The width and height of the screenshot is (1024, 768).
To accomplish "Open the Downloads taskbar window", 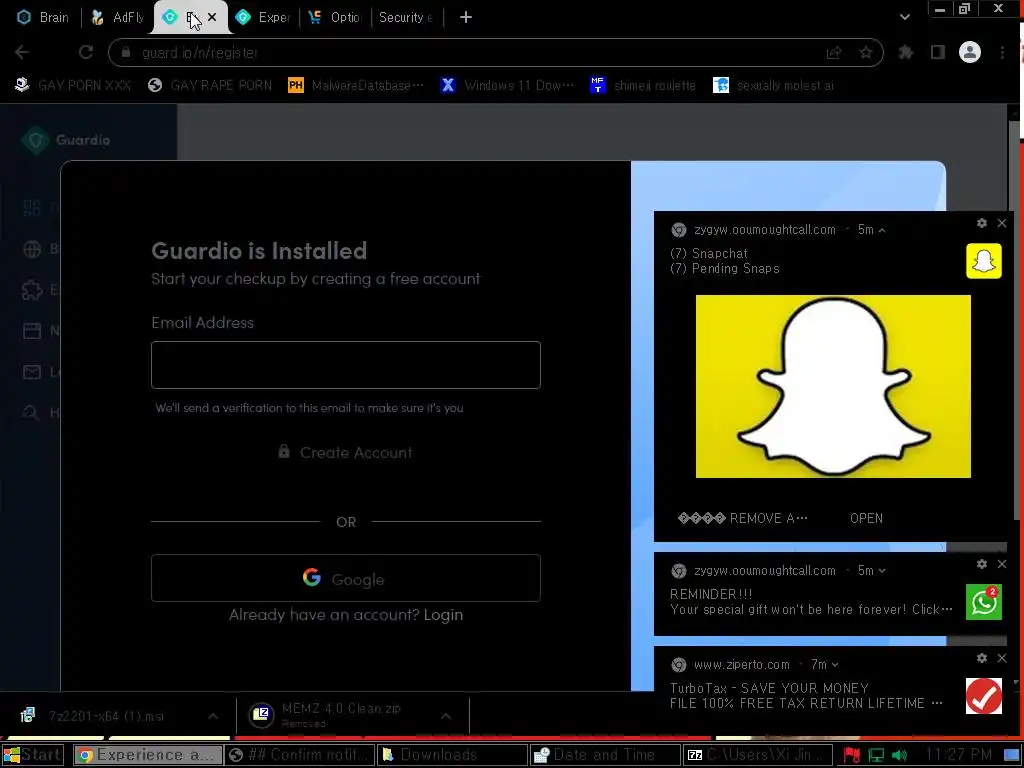I will click(x=453, y=756).
